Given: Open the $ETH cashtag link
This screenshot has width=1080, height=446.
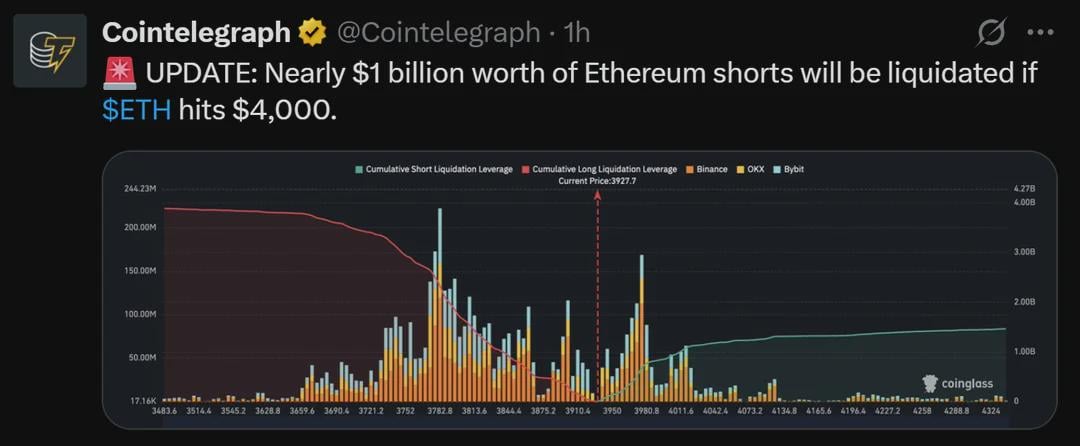Looking at the screenshot, I should point(136,110).
